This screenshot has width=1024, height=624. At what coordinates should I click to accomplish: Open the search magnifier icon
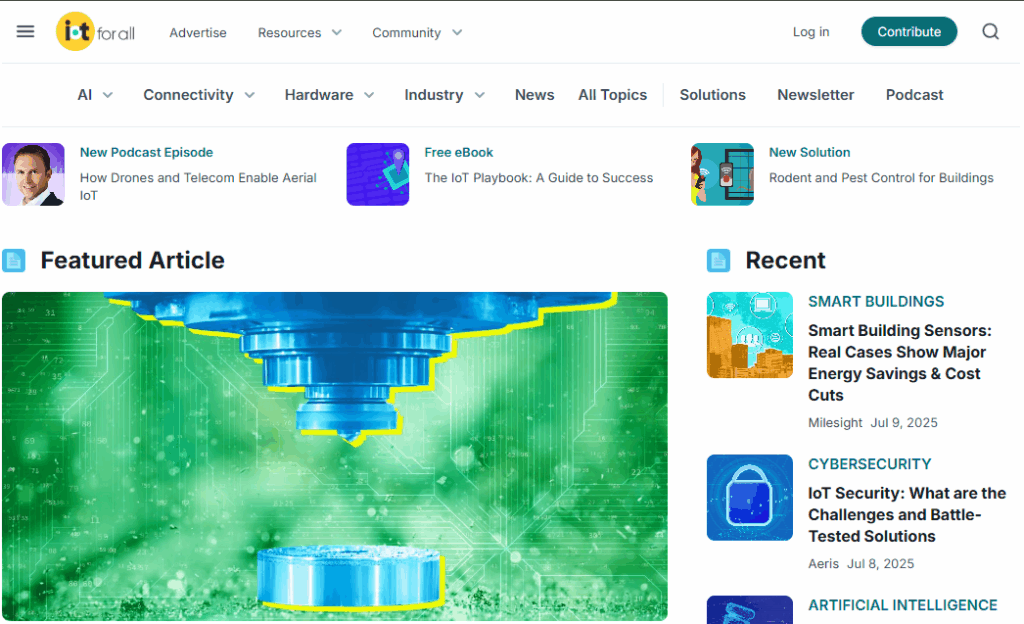991,31
